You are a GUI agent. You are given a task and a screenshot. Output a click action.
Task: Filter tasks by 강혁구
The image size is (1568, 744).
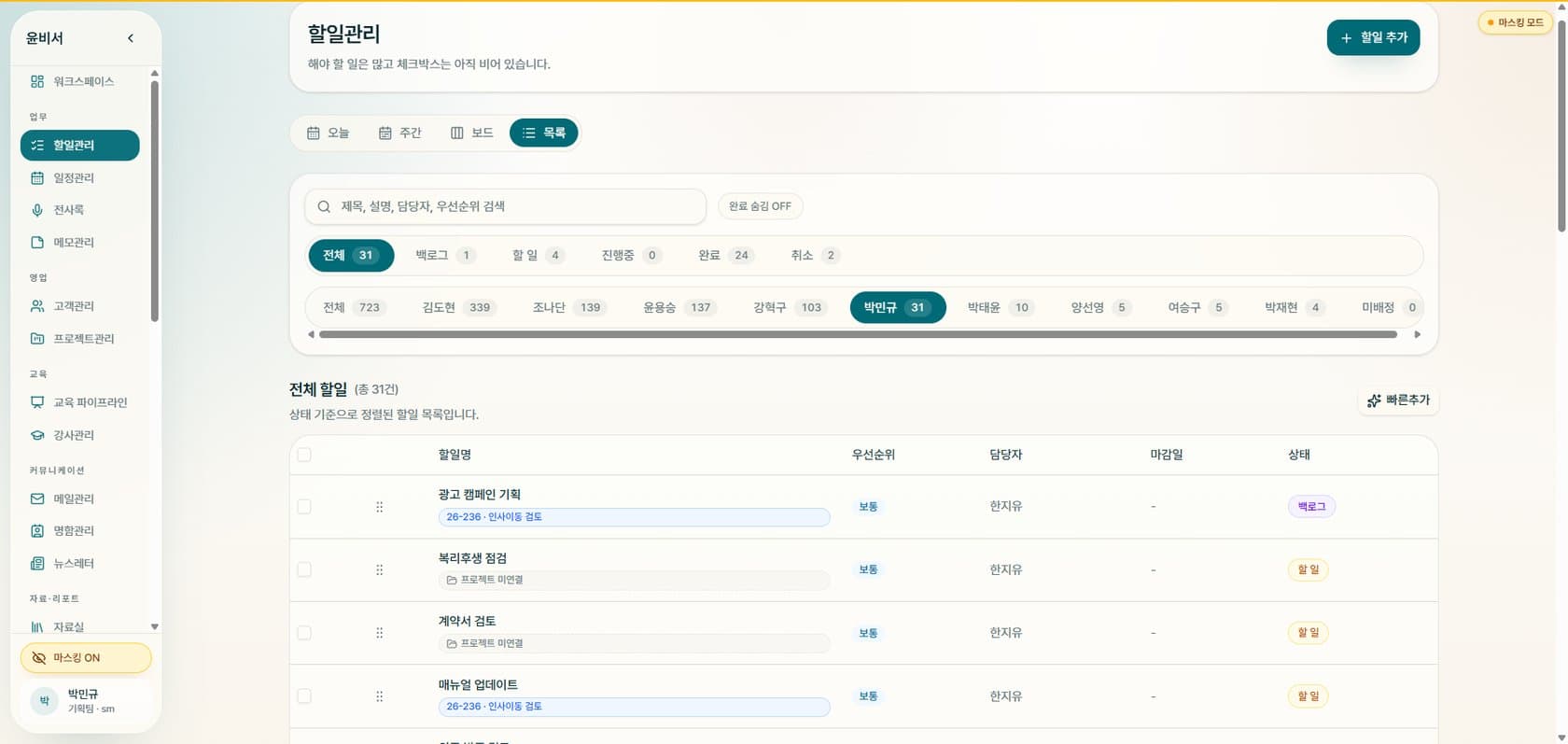pyautogui.click(x=789, y=307)
